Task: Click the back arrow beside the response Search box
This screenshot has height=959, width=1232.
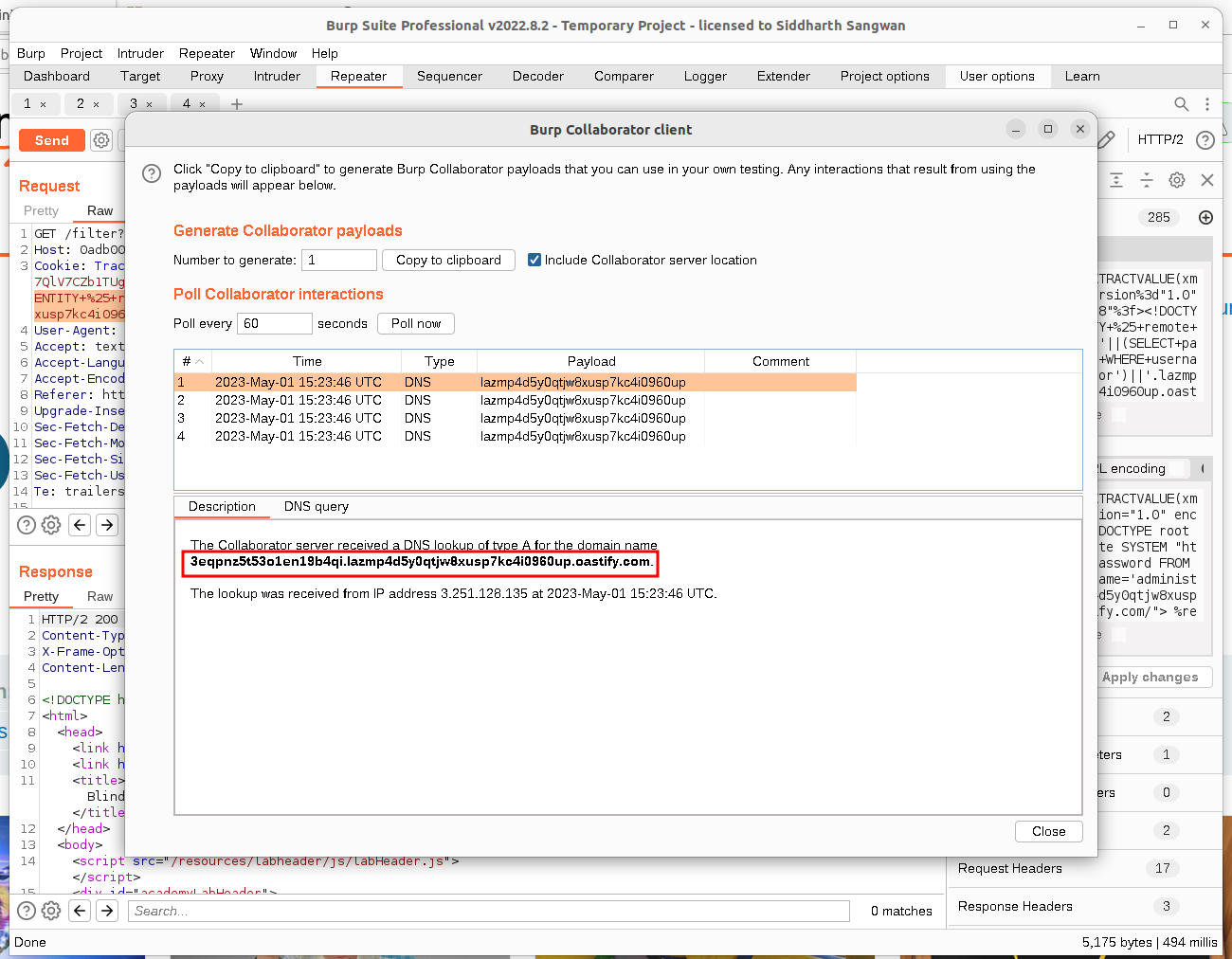Action: [81, 911]
